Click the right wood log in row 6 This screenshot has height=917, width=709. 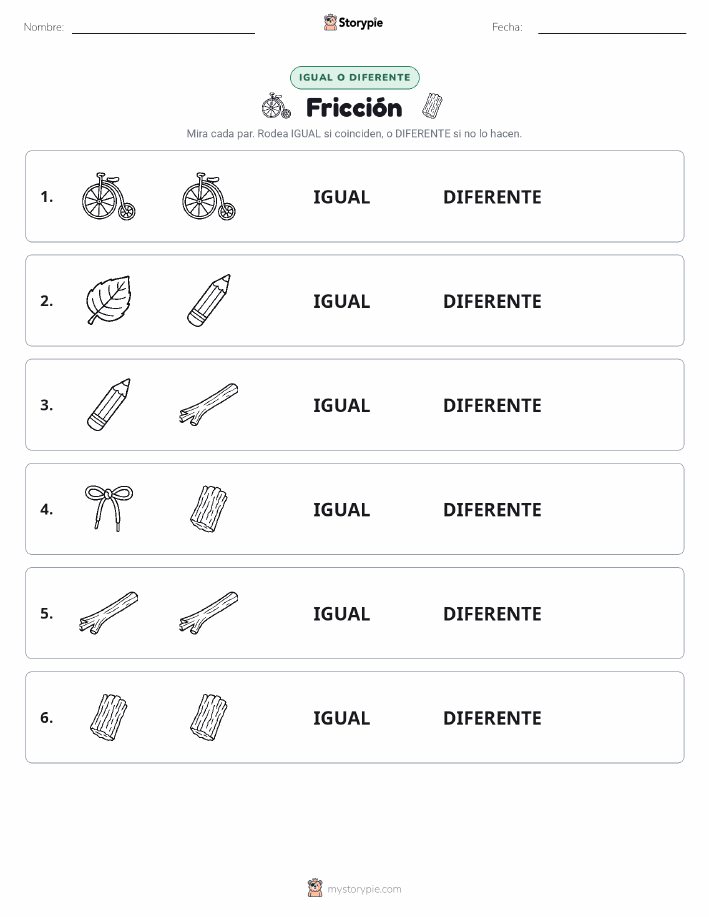point(209,717)
